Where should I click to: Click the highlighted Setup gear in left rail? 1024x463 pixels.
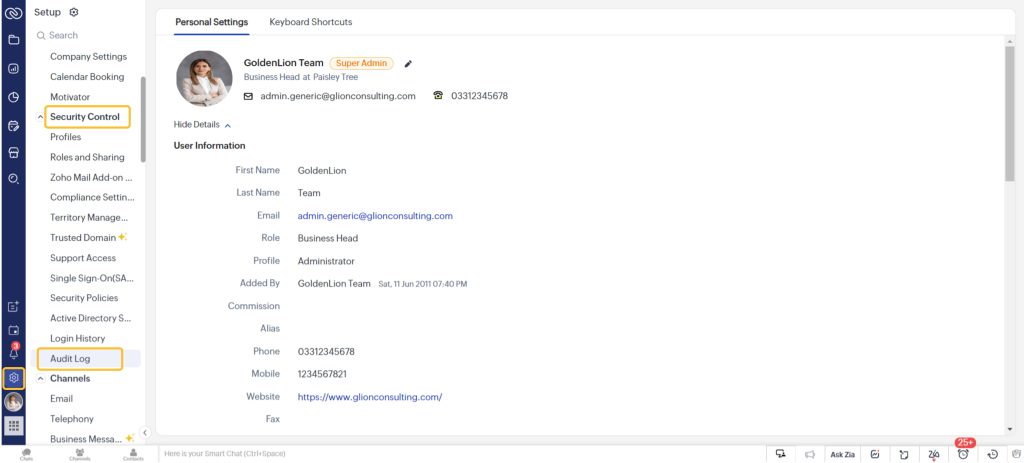pyautogui.click(x=13, y=378)
